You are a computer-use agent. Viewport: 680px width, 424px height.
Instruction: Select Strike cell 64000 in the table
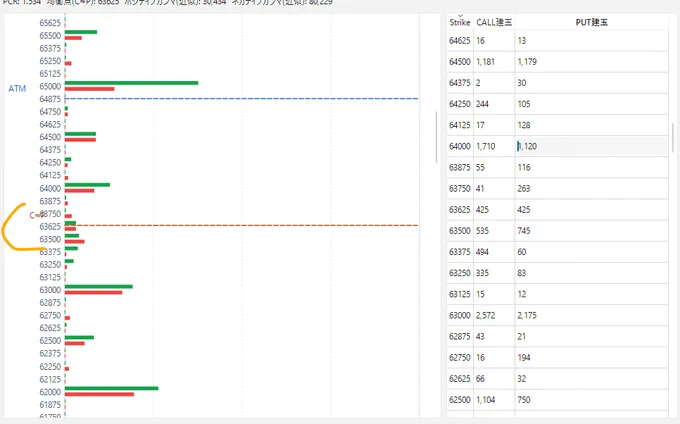tap(460, 147)
